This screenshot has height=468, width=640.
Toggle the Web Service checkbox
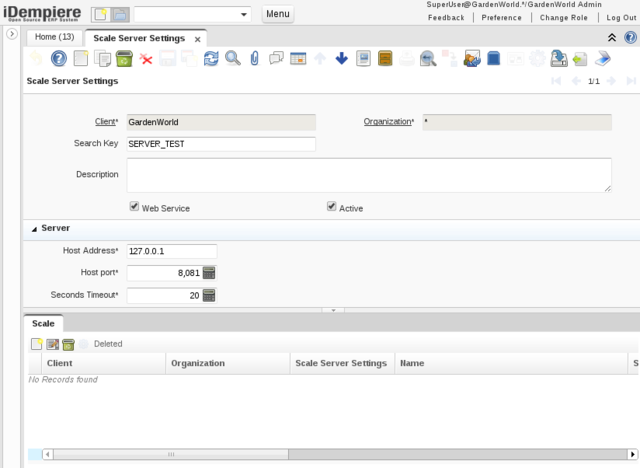[135, 208]
